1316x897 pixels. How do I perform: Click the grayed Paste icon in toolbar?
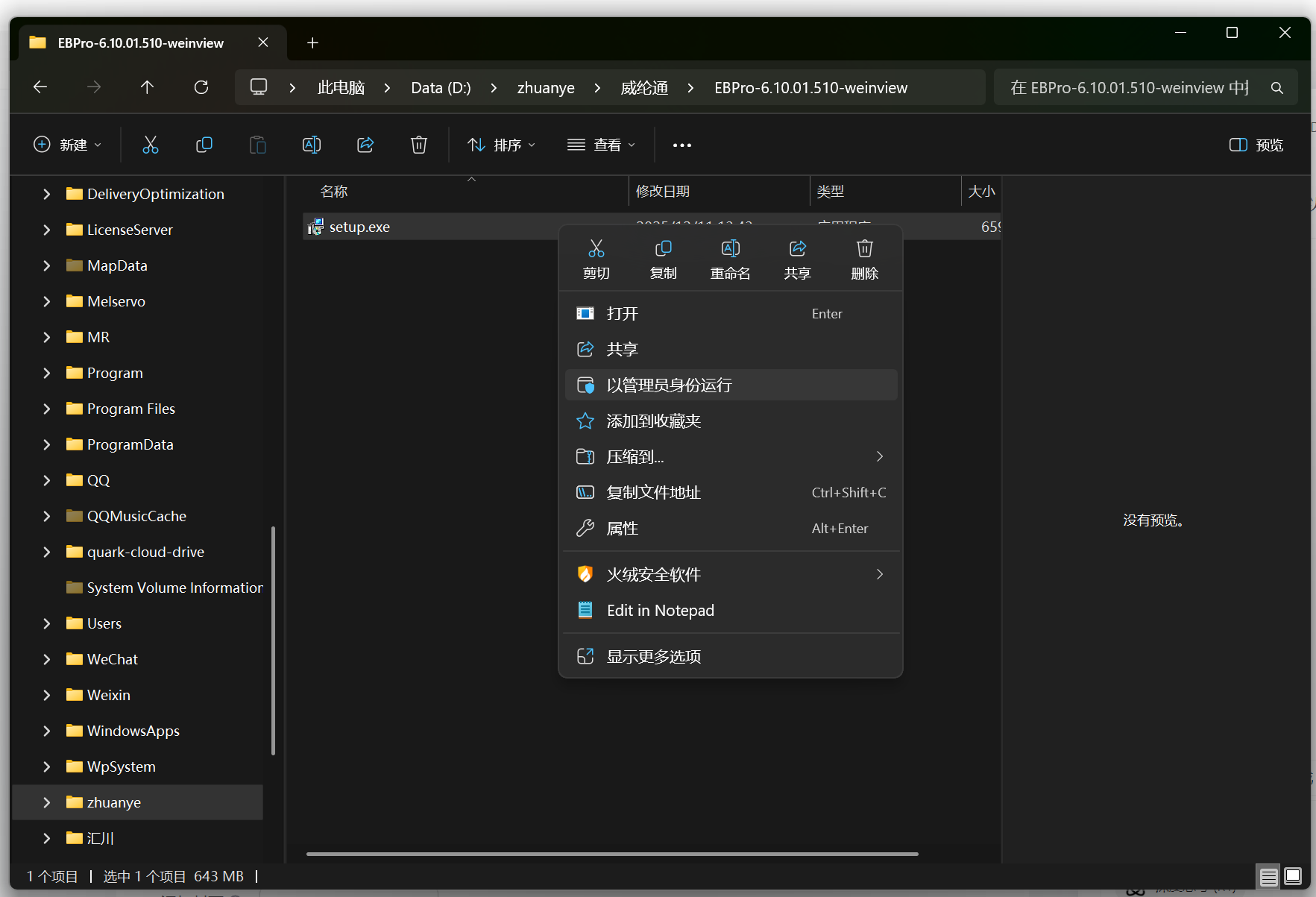pos(258,145)
